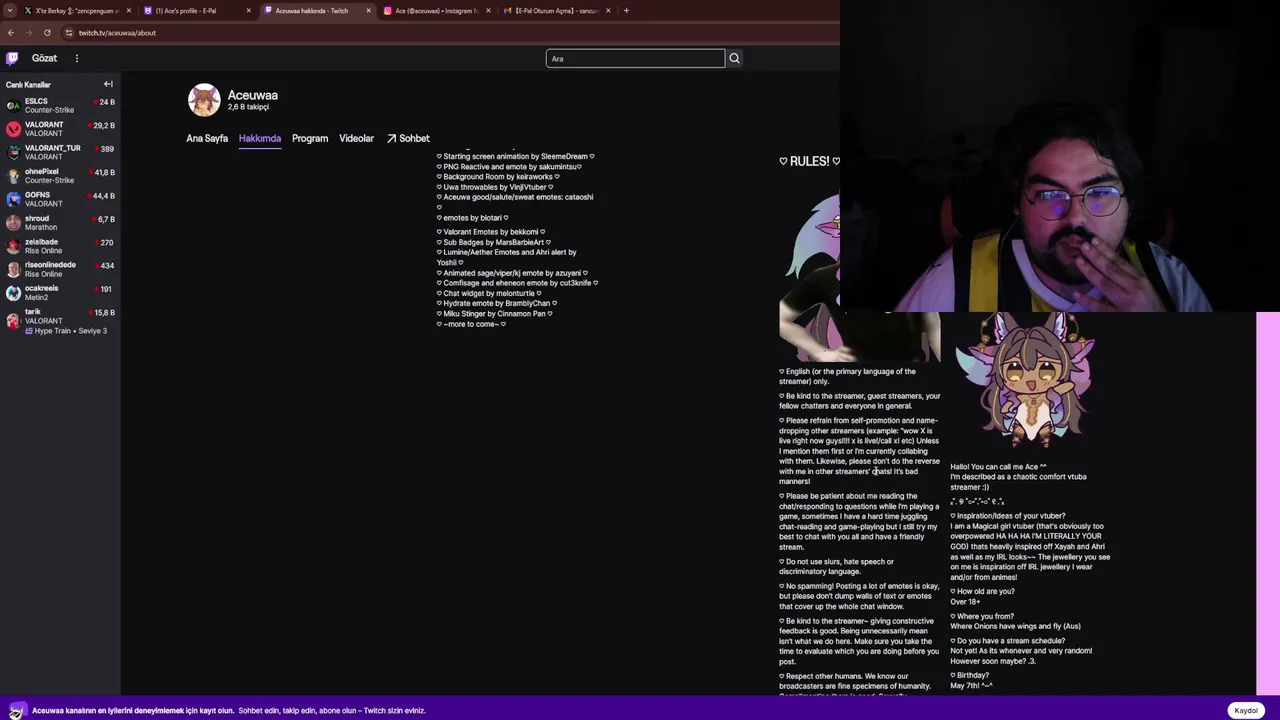This screenshot has width=1280, height=720.
Task: Select the Hakkımda channel tab
Action: tap(260, 138)
